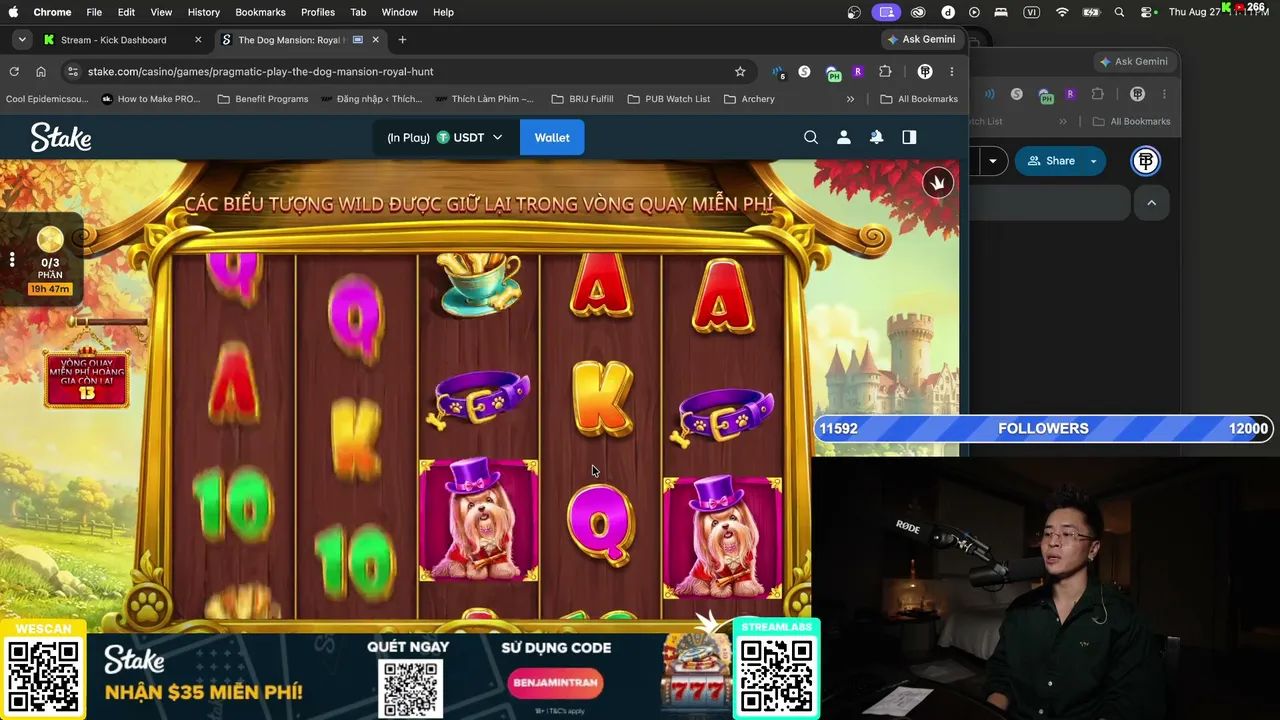Open site information icon in address bar
This screenshot has height=720, width=1280.
point(72,71)
